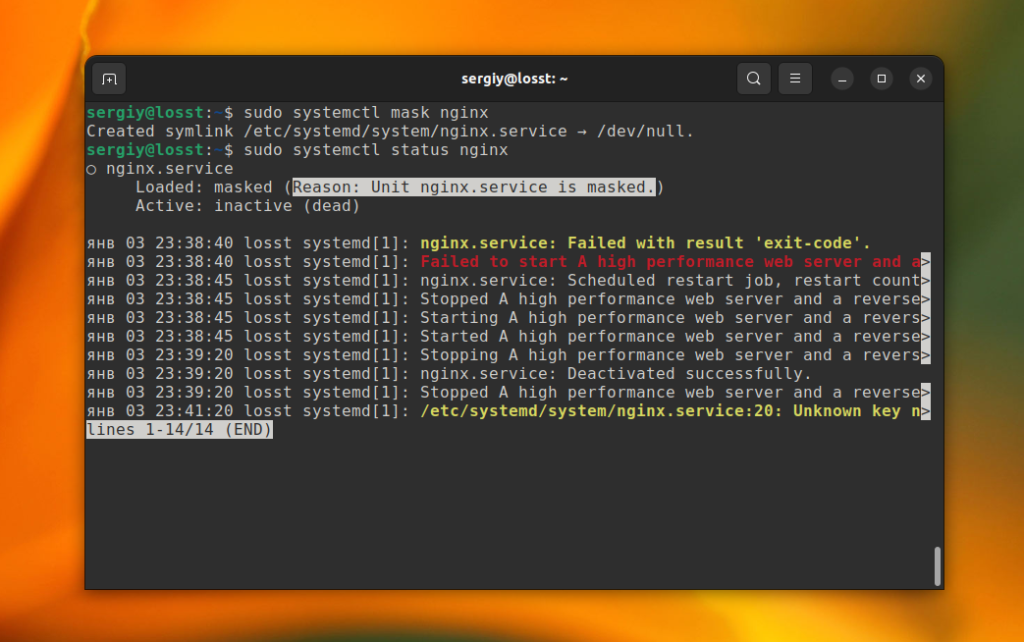Image resolution: width=1024 pixels, height=642 pixels.
Task: Click the terminal vertical scrollbar handle
Action: 937,566
